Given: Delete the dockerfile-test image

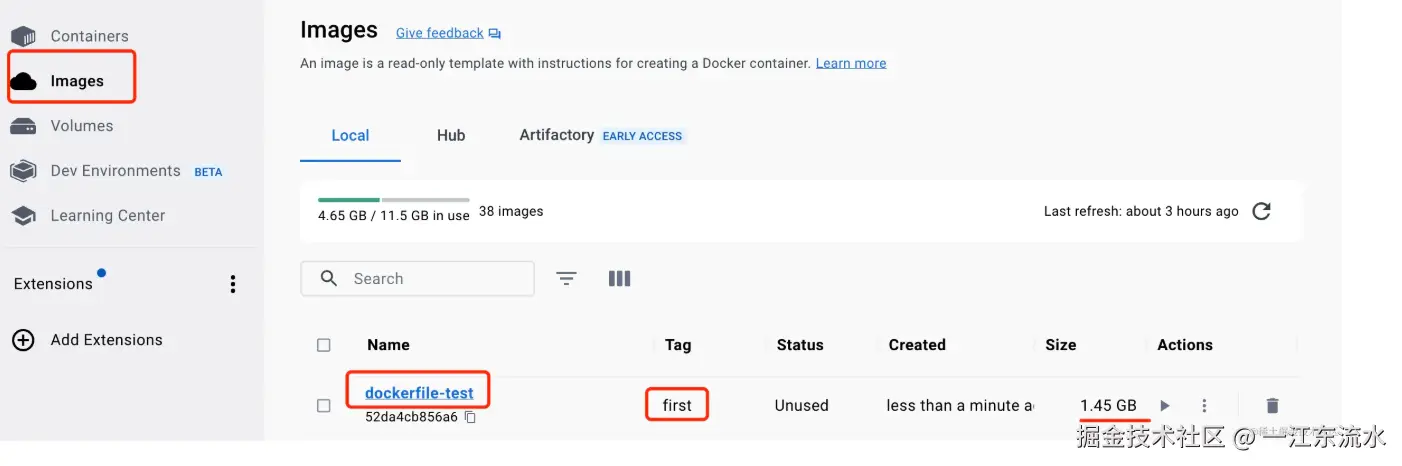Looking at the screenshot, I should click(x=1272, y=405).
